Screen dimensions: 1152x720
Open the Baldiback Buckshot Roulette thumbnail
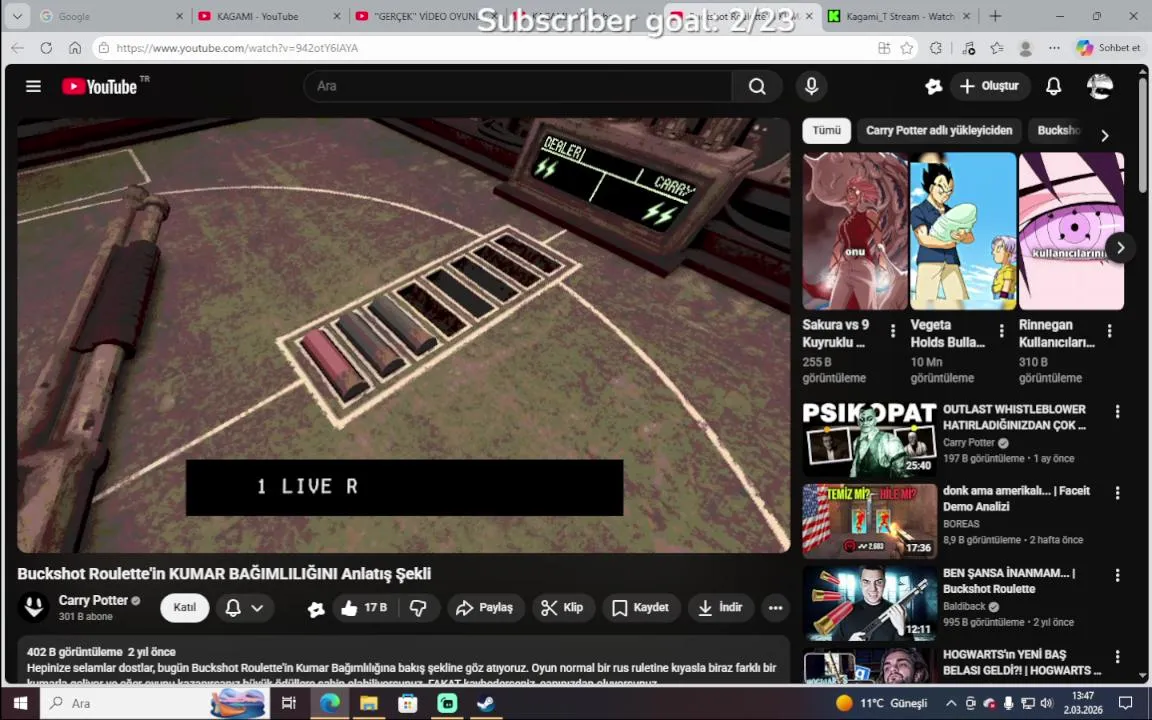tap(869, 602)
